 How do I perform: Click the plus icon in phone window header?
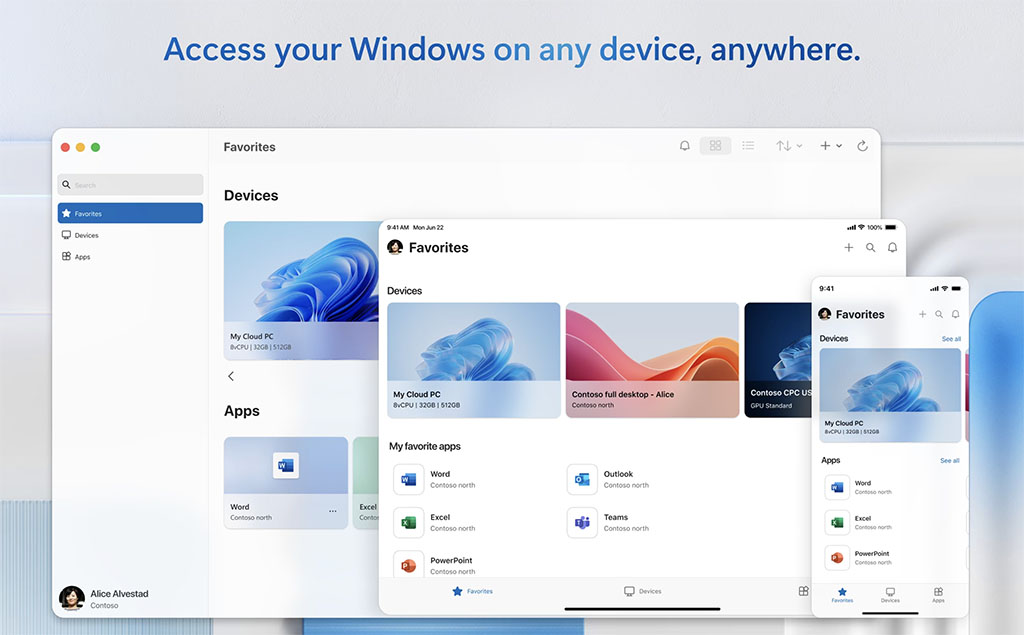[x=922, y=314]
